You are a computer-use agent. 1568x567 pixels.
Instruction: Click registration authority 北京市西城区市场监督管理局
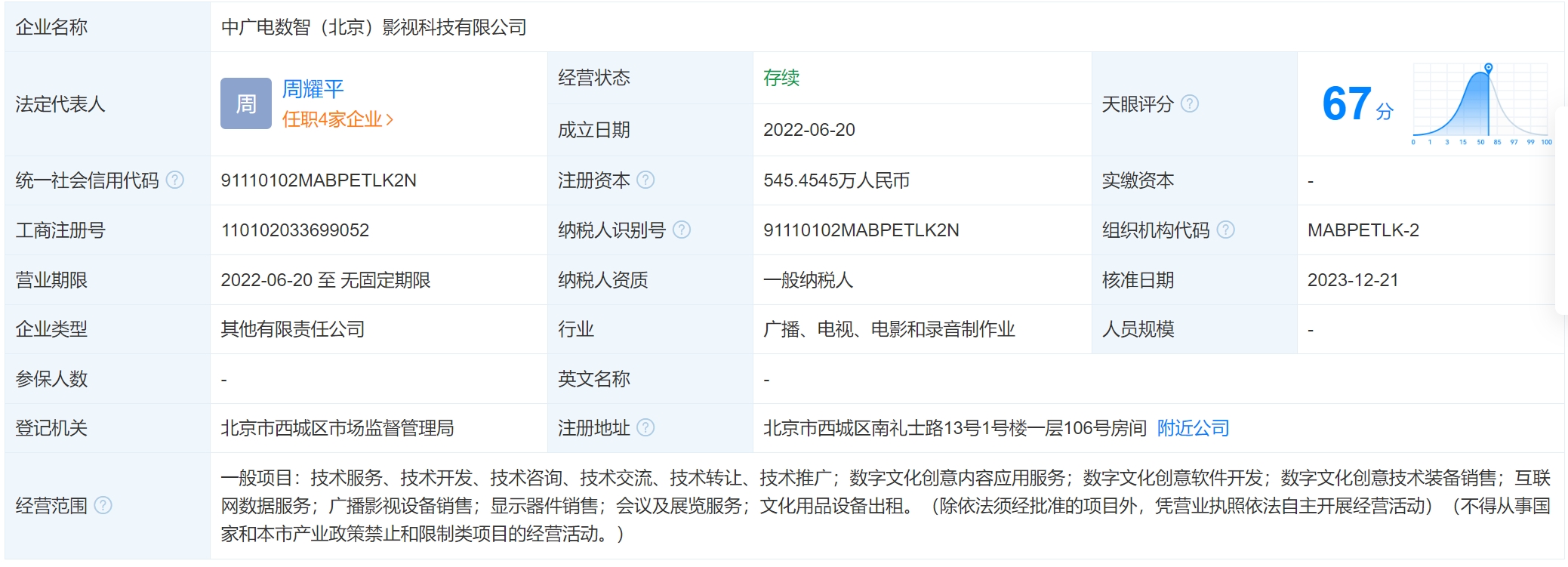pyautogui.click(x=337, y=428)
